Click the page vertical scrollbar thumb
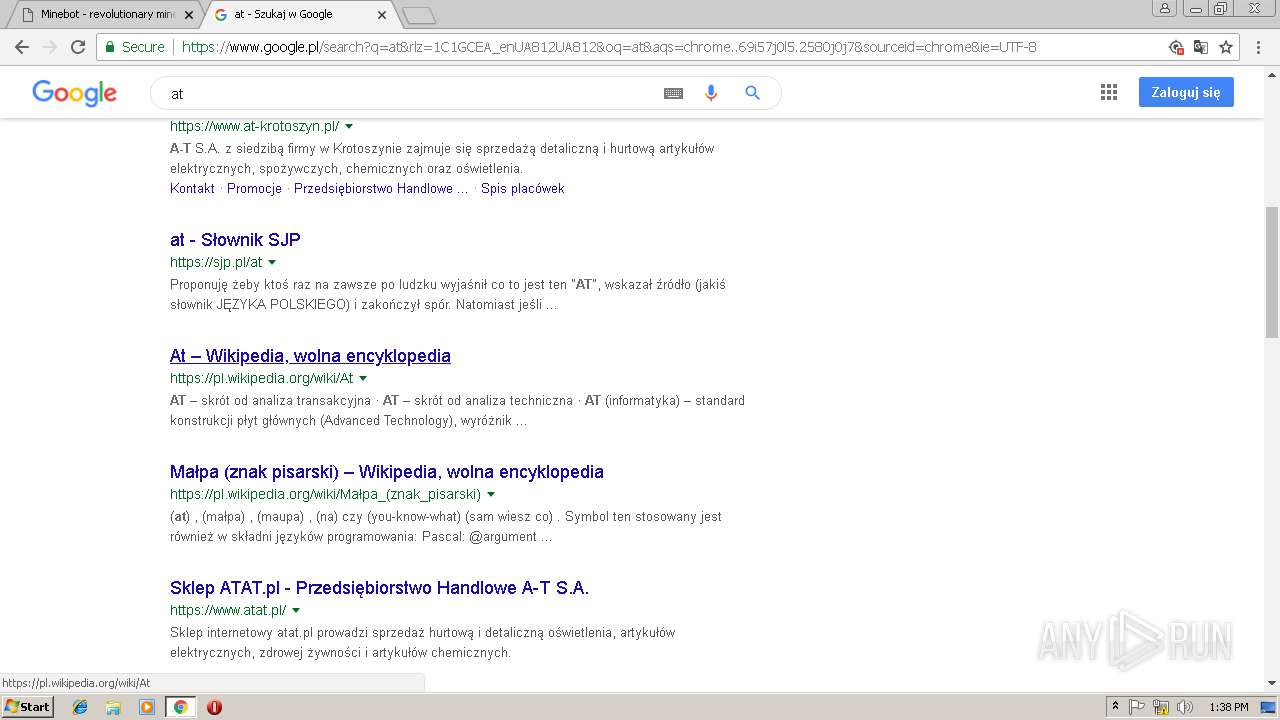Viewport: 1280px width, 720px height. (x=1272, y=272)
